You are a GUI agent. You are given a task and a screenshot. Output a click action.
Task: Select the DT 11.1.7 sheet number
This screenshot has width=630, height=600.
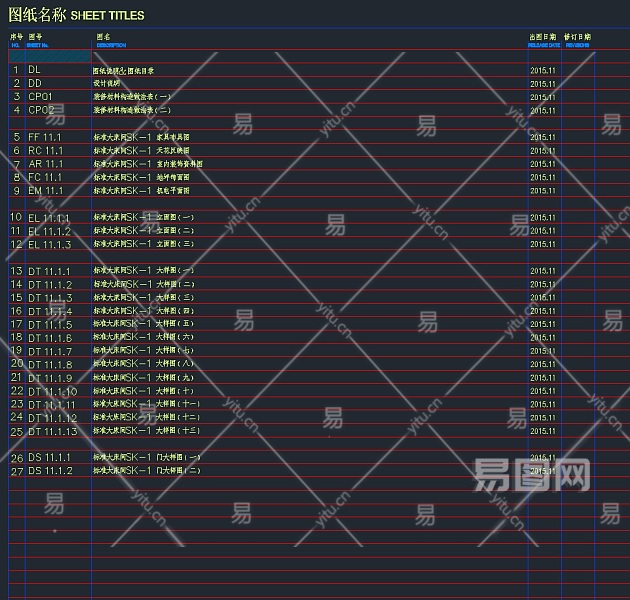50,351
